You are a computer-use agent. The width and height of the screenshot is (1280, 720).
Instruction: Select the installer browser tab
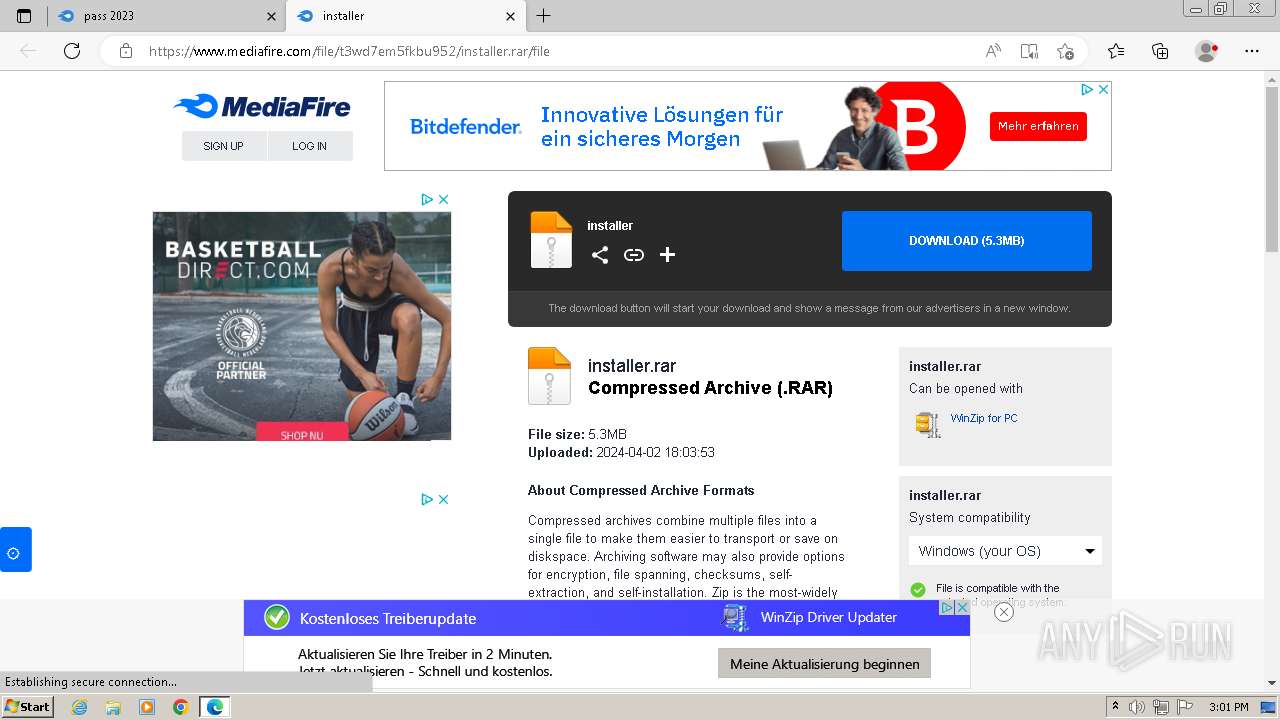point(405,16)
